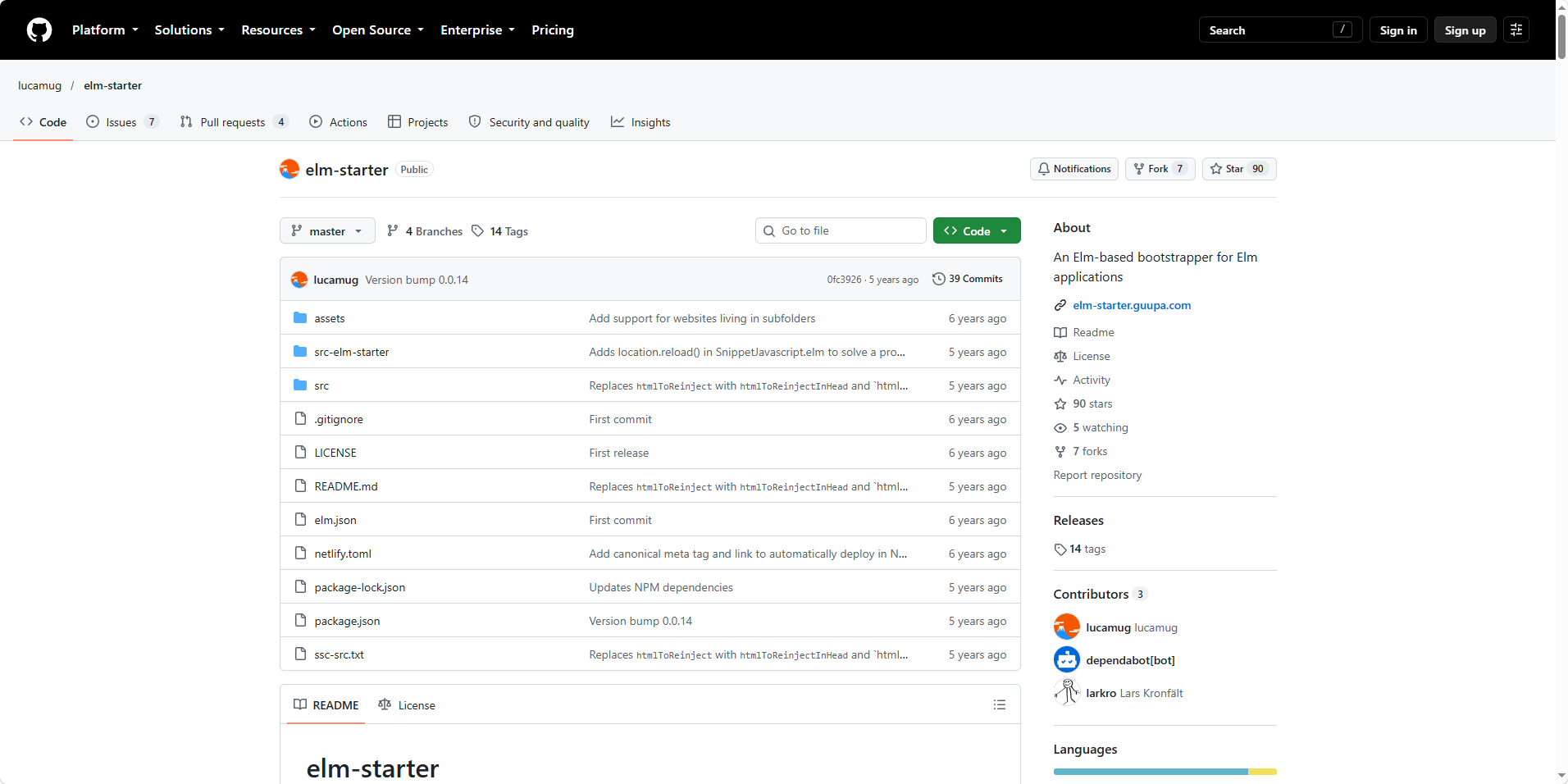
Task: Go to the GitHub homepage logo
Action: (x=39, y=30)
